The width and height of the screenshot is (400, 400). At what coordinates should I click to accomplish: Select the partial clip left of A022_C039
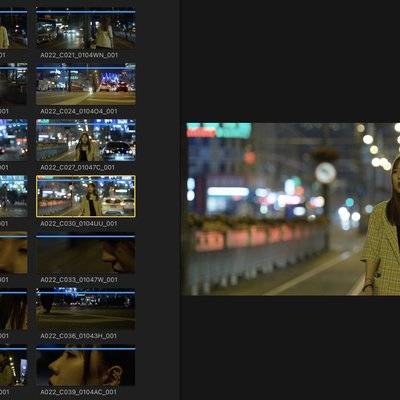click(14, 365)
